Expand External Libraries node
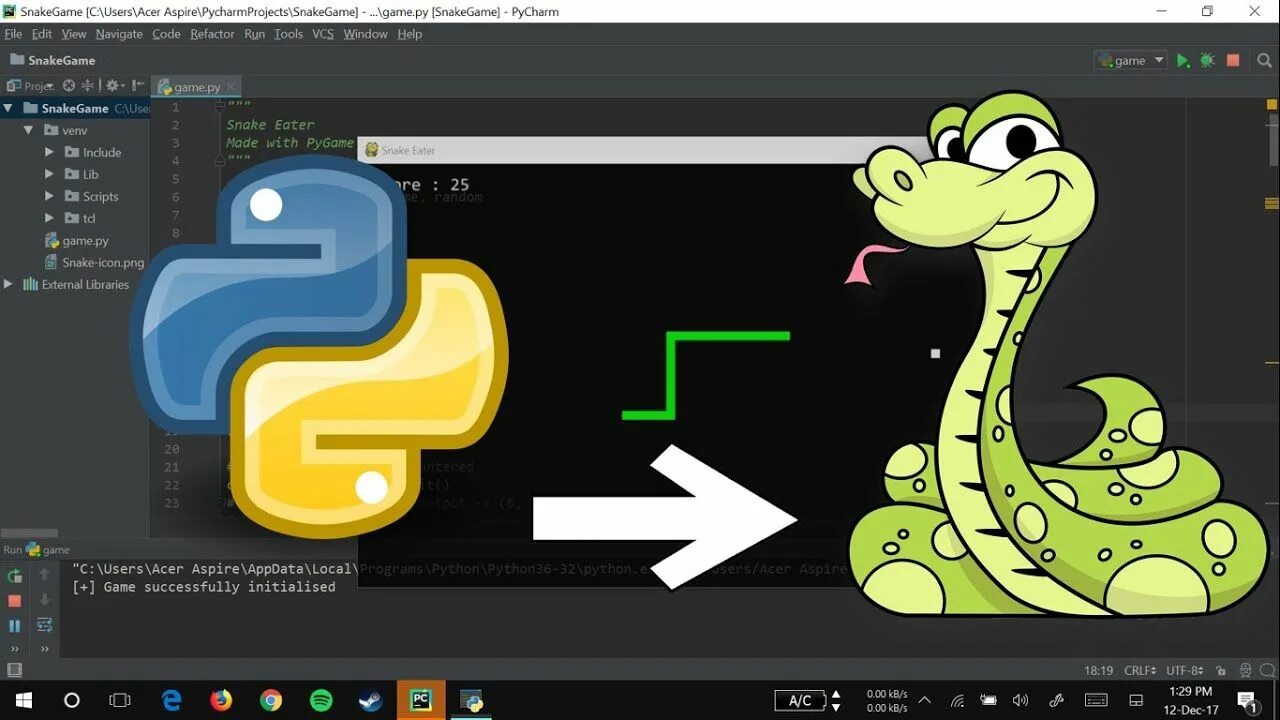The height and width of the screenshot is (720, 1280). click(x=8, y=284)
